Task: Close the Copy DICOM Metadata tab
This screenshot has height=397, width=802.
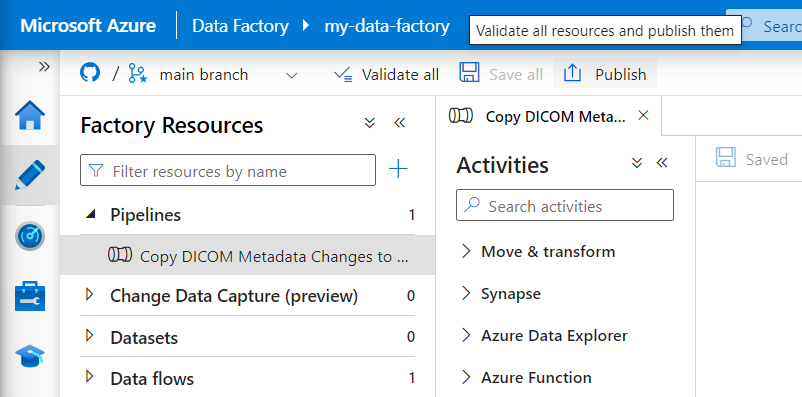Action: pos(643,116)
